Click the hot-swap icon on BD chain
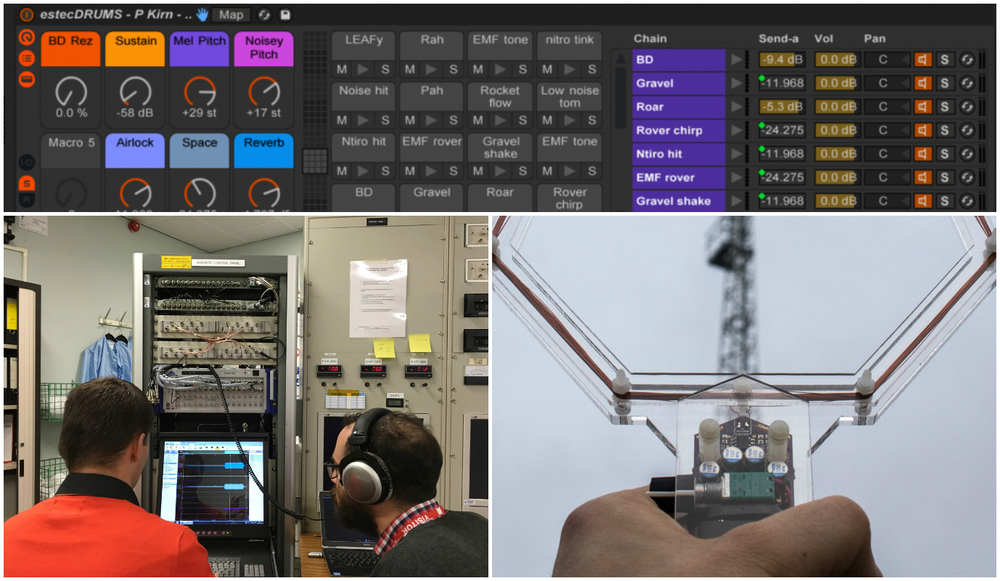Screen dimensions: 1000x581 (967, 59)
